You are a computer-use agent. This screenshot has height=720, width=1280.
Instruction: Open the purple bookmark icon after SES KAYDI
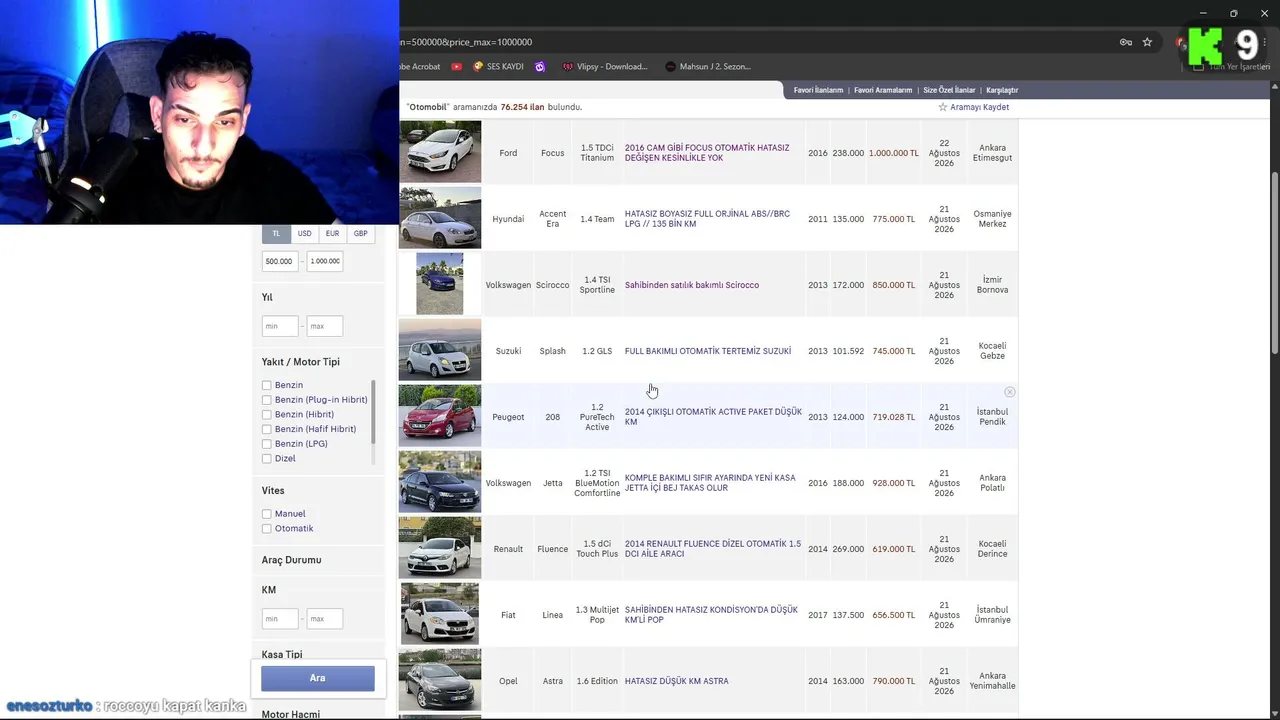[540, 66]
